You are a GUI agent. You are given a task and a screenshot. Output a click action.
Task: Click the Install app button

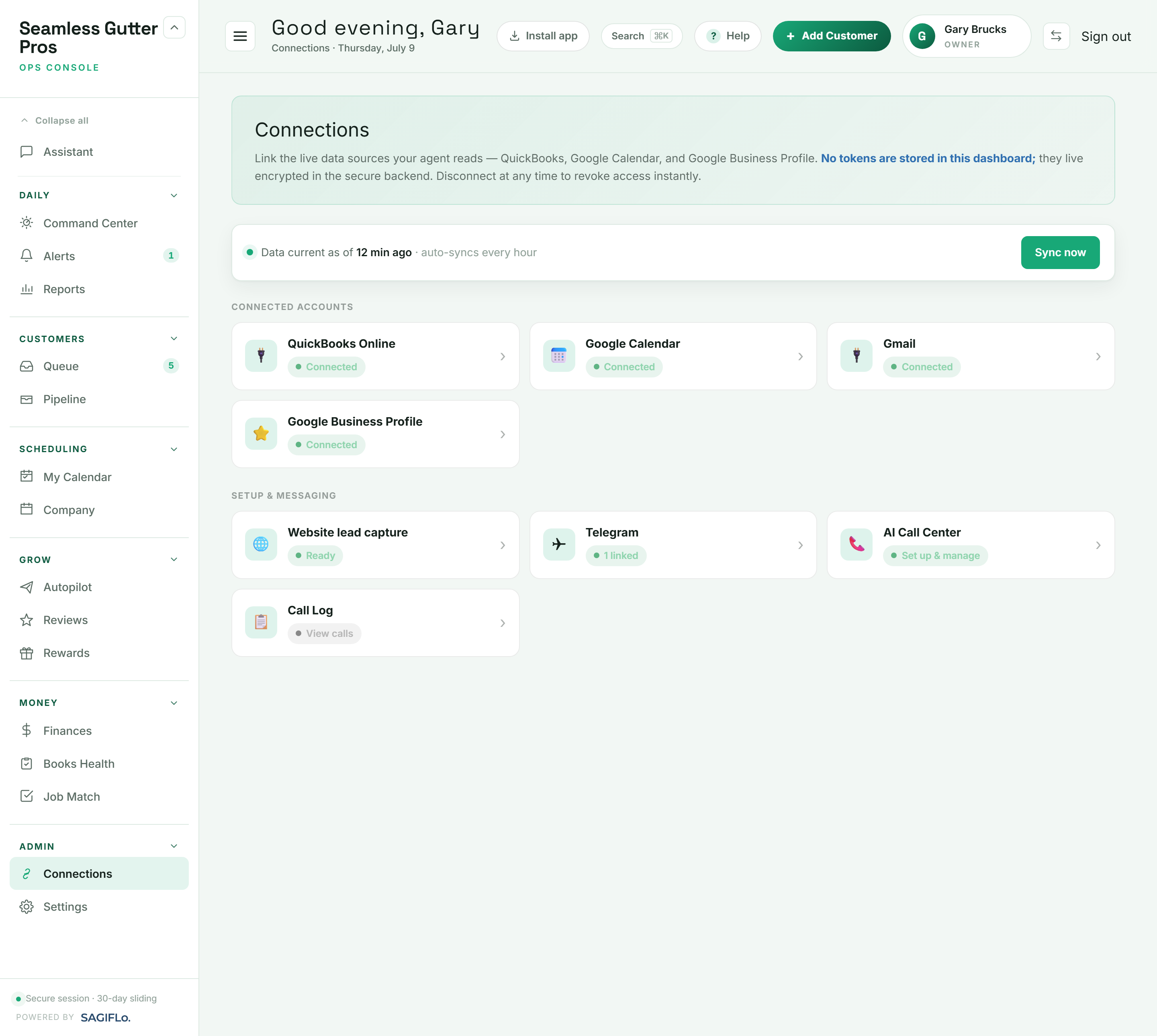[543, 36]
